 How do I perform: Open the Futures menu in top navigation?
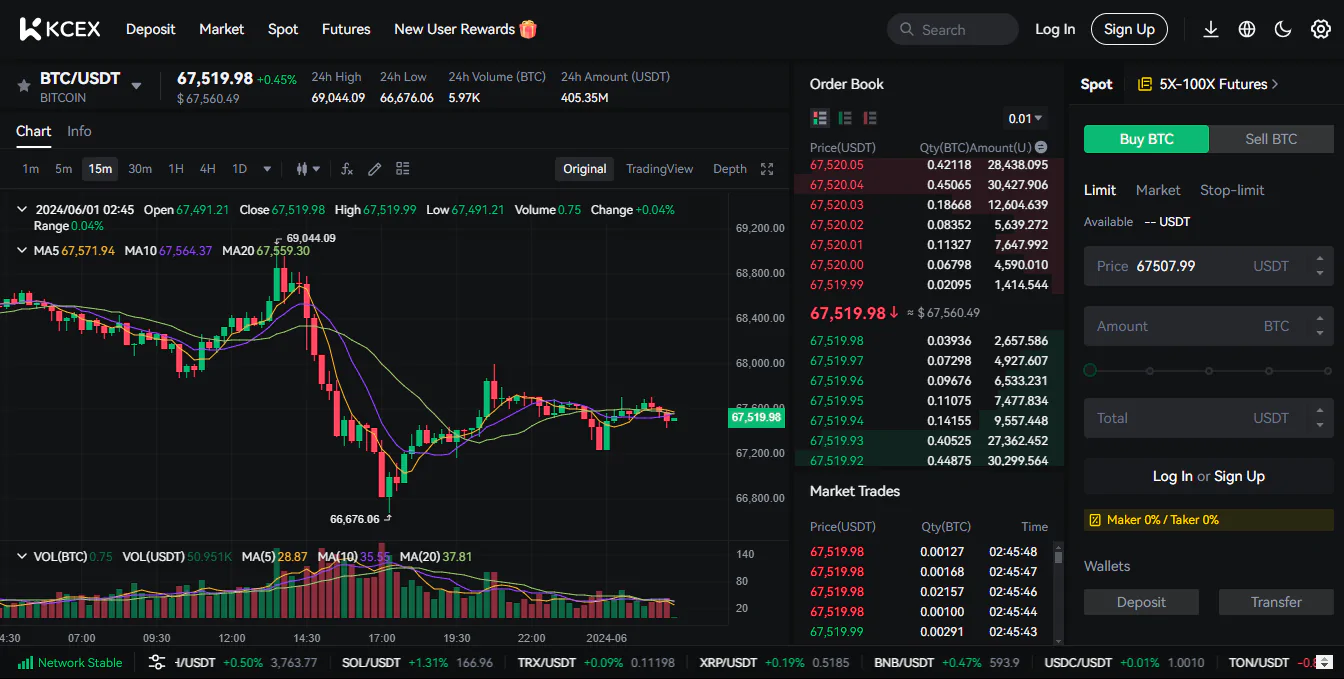346,29
